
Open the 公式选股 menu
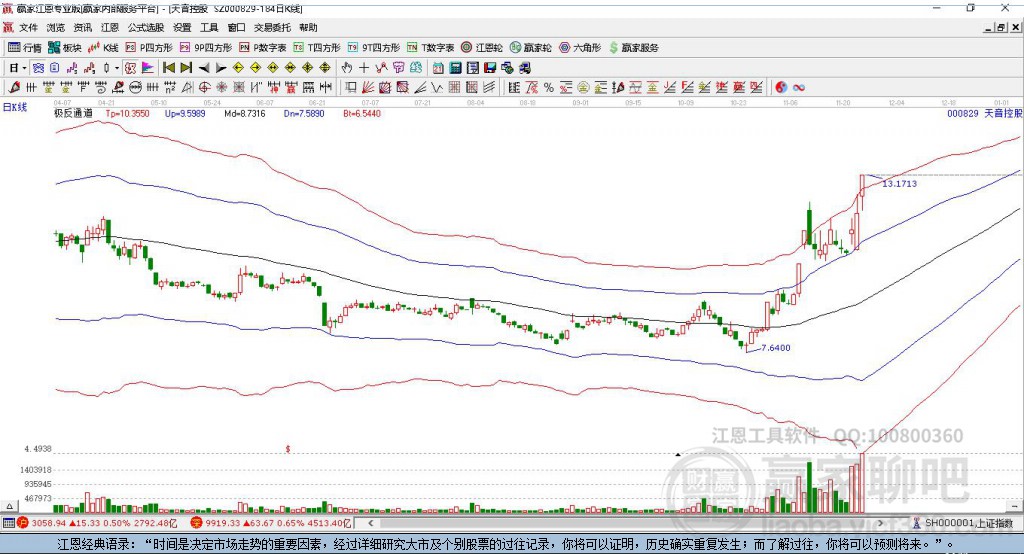tap(146, 27)
